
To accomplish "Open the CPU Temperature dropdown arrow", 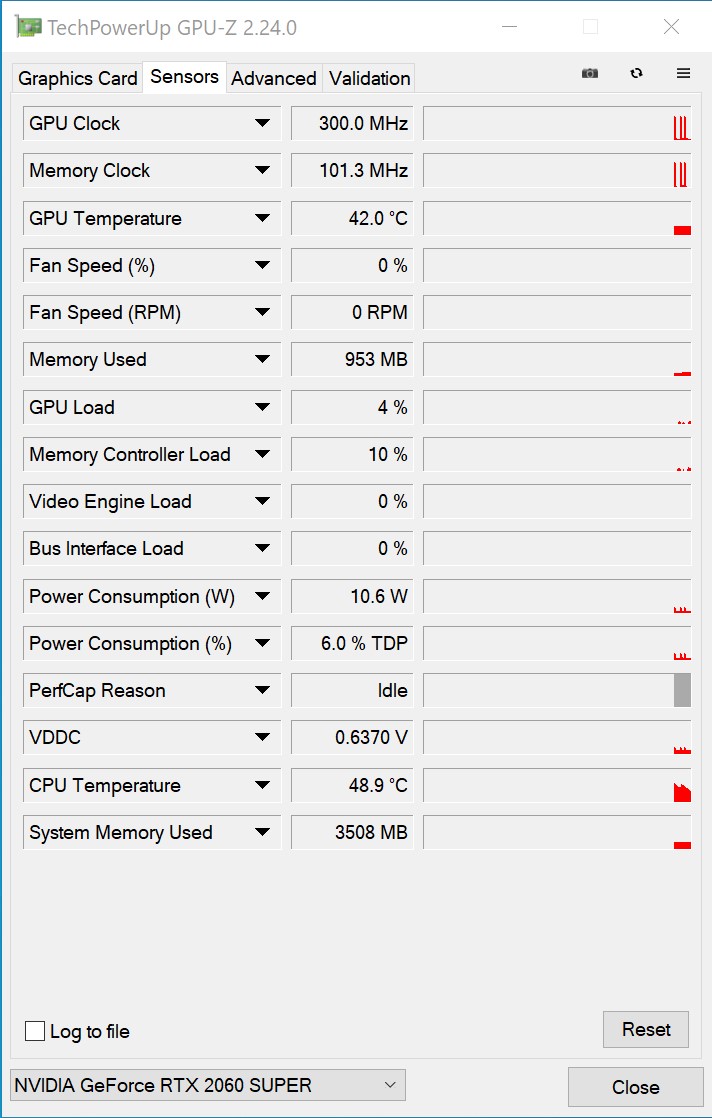I will pos(262,785).
